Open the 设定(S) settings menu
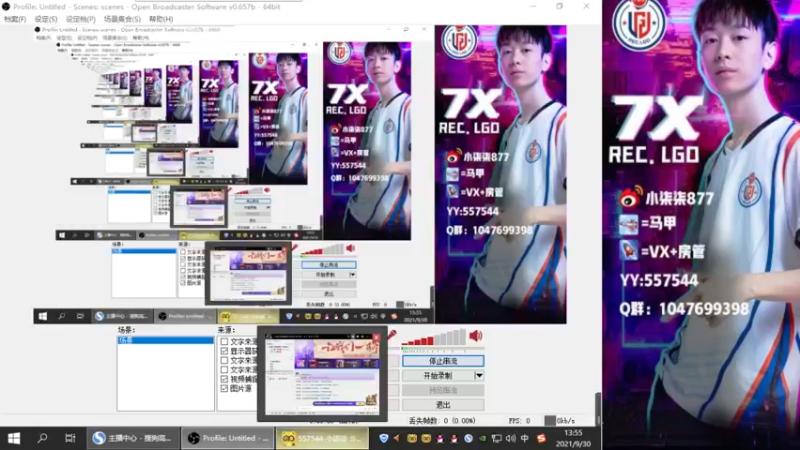The height and width of the screenshot is (450, 800). pos(46,19)
